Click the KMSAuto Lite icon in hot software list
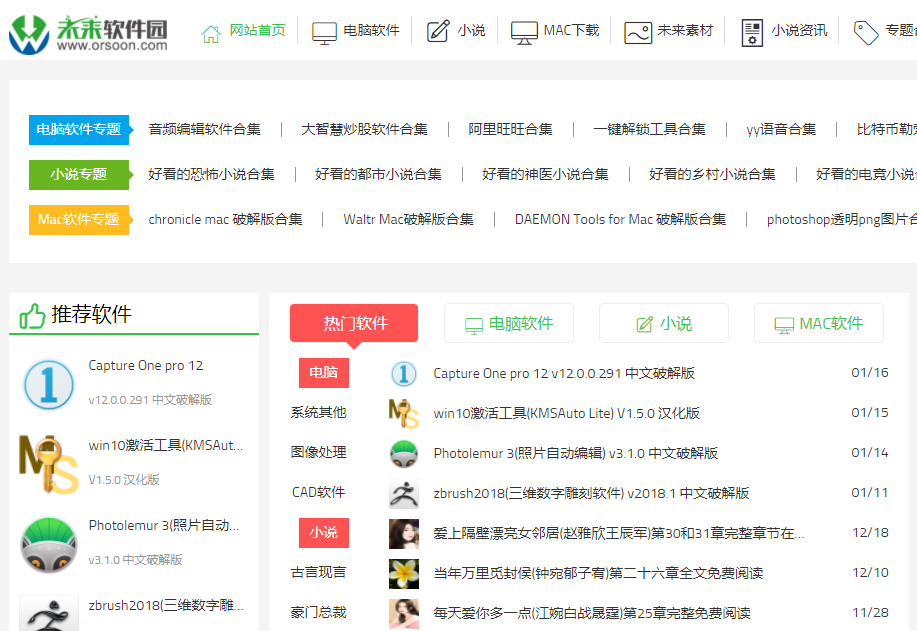 [404, 413]
